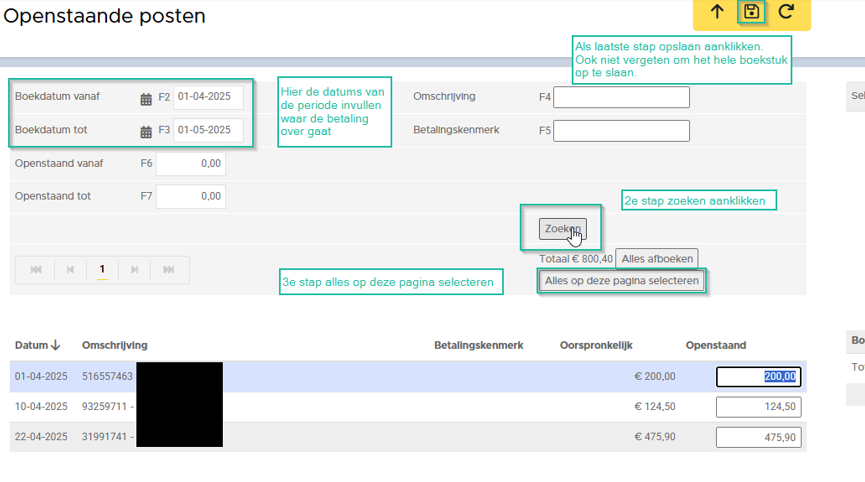Viewport: 865px width, 482px height.
Task: Focus the Boekdatum vanaf date field
Action: (209, 97)
